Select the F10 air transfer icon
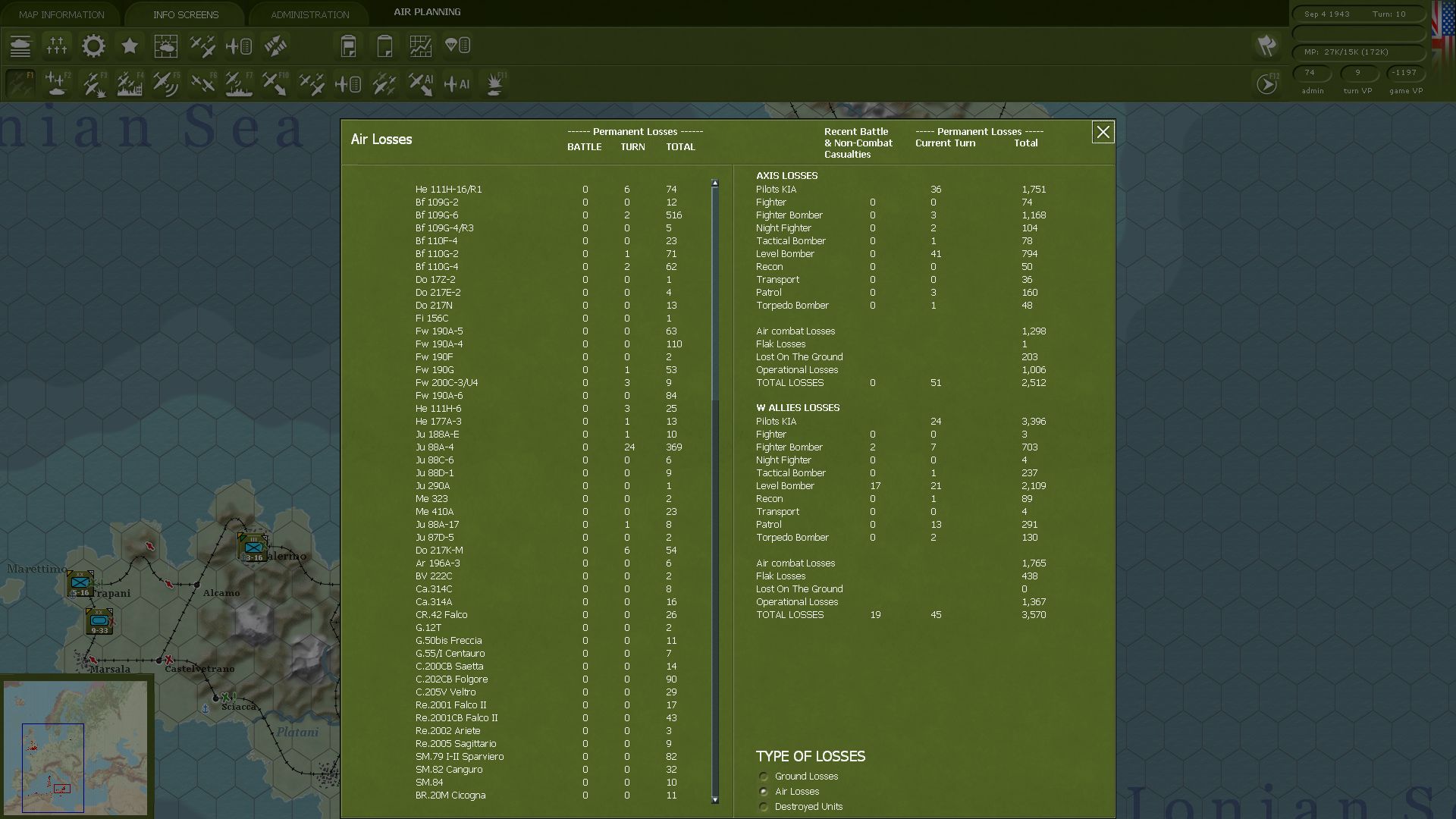Viewport: 1456px width, 819px height. click(275, 83)
